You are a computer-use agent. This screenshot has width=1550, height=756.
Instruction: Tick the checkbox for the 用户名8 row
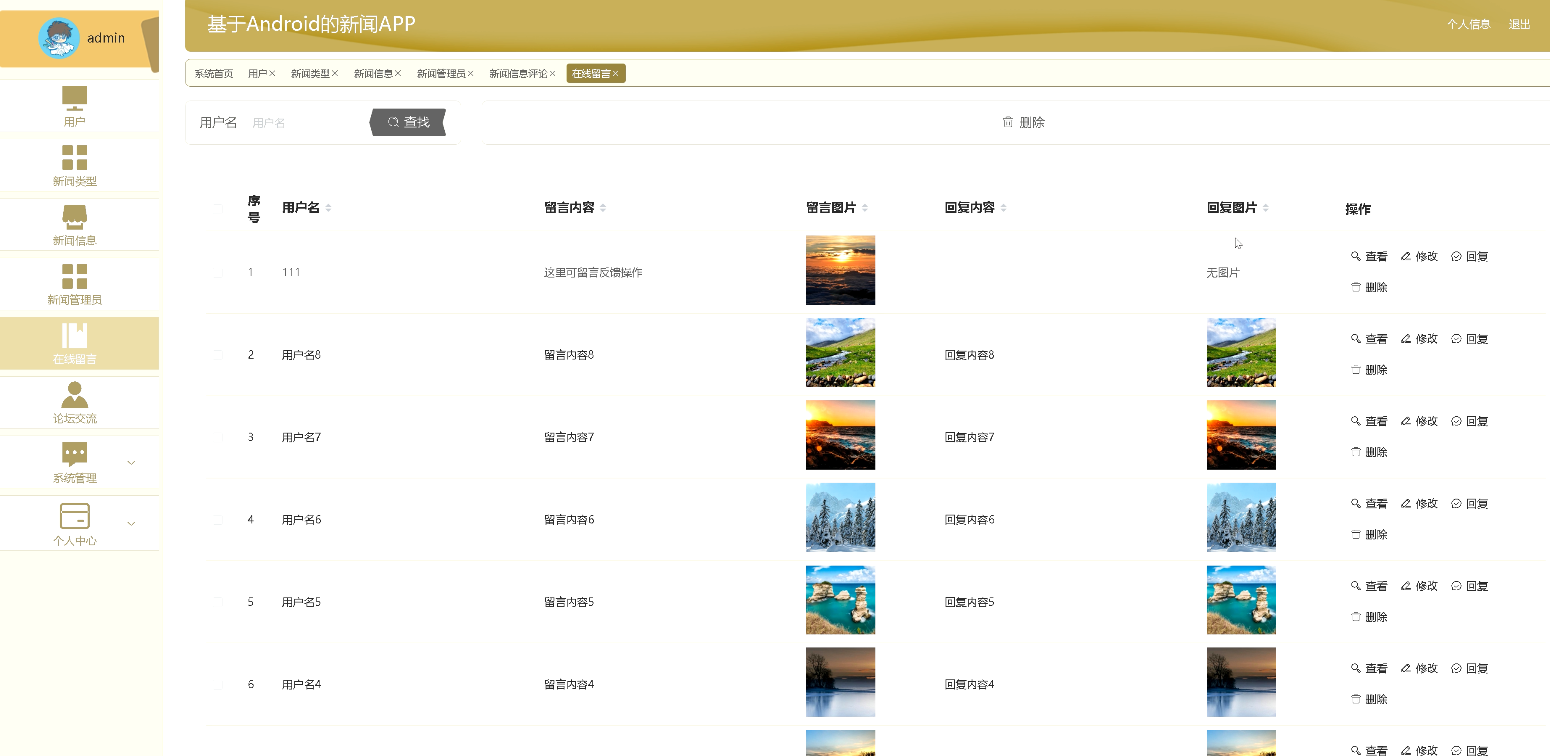pos(219,354)
